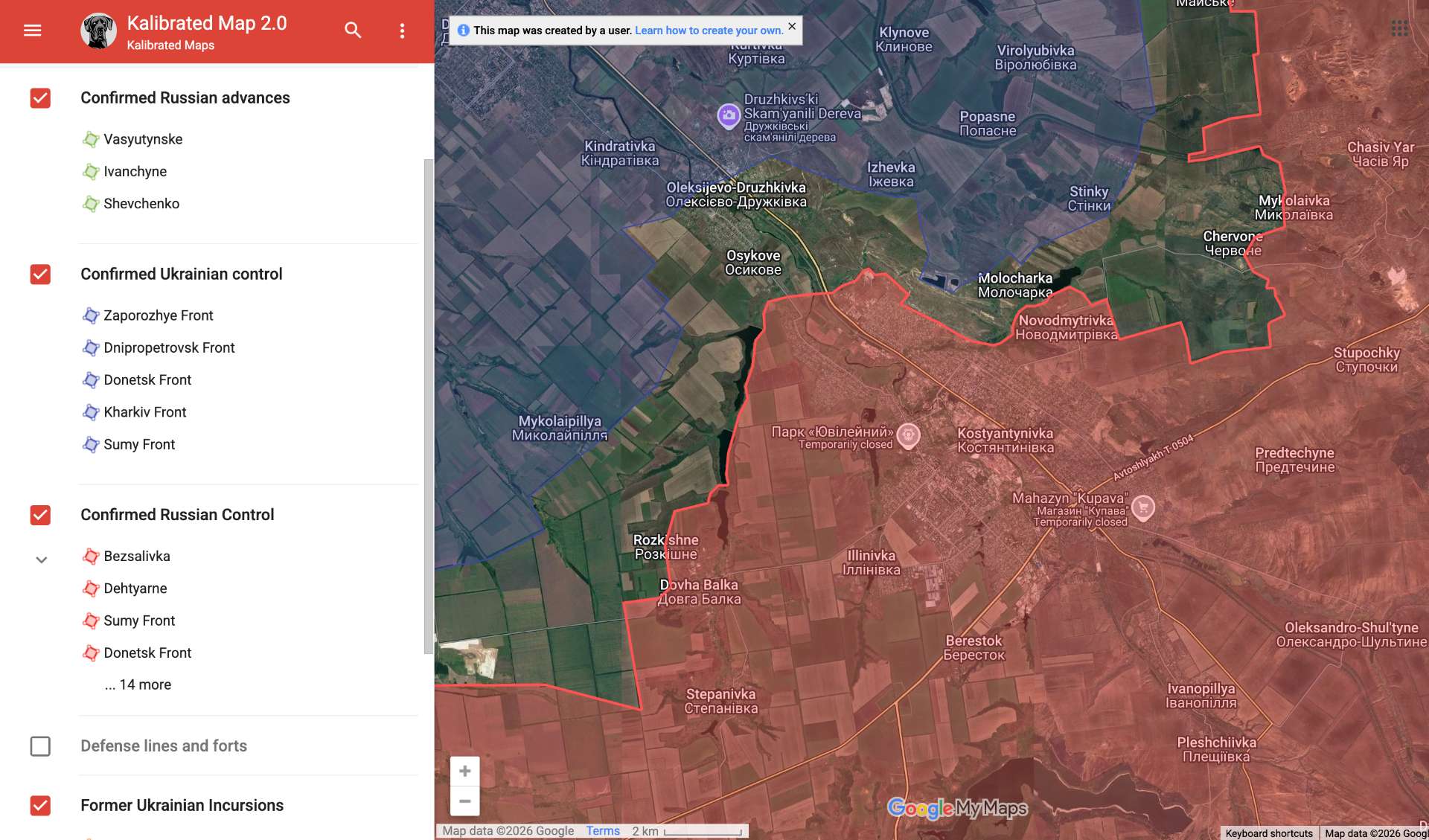Image resolution: width=1429 pixels, height=840 pixels.
Task: Click Druzhkivs'ki Skam'yanili Dereva camera marker
Action: [x=729, y=115]
